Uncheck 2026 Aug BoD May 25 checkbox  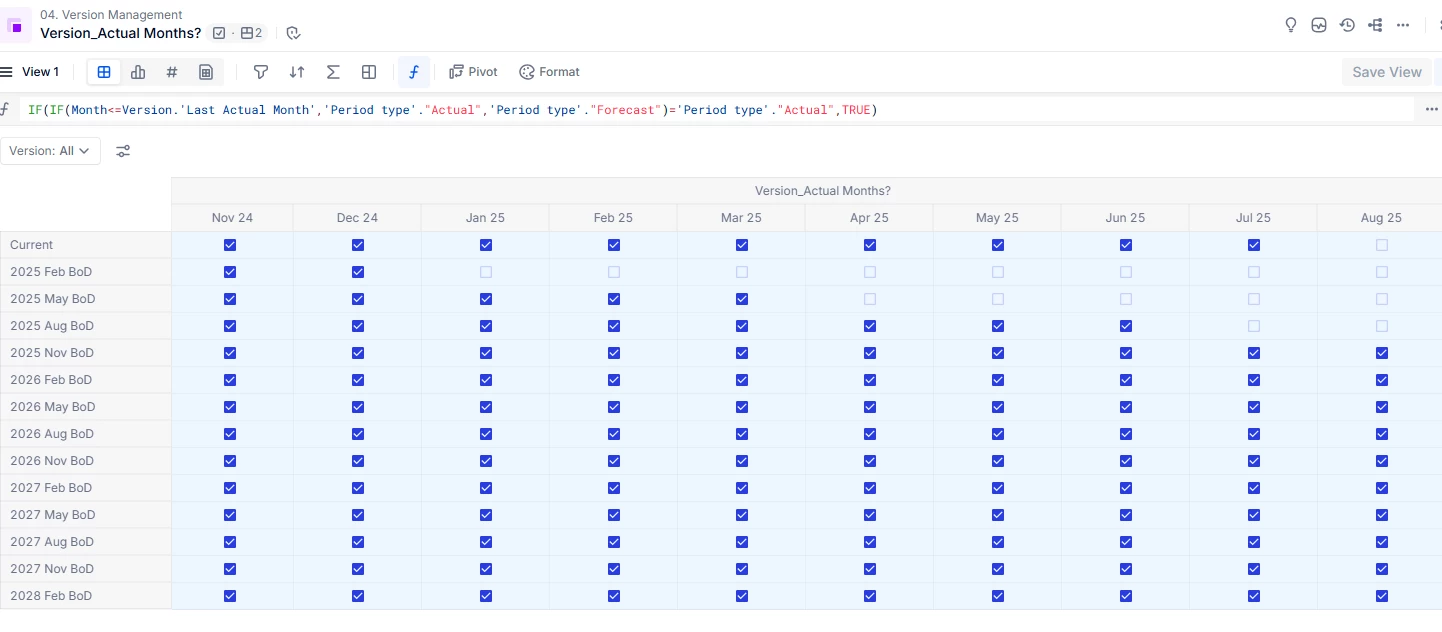tap(998, 434)
